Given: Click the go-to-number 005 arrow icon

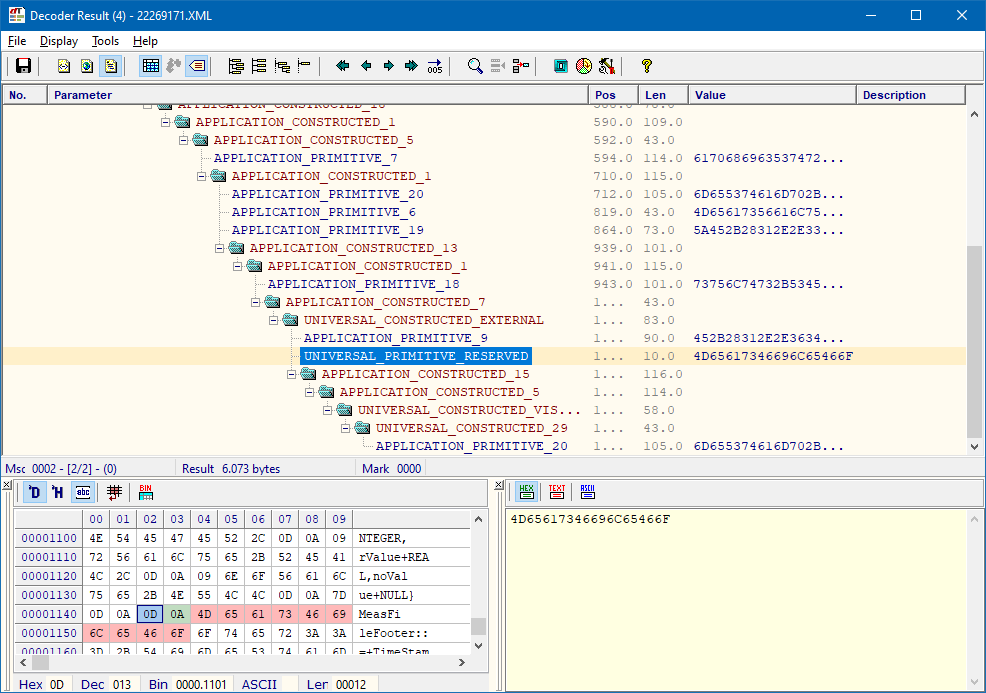Looking at the screenshot, I should (x=435, y=66).
